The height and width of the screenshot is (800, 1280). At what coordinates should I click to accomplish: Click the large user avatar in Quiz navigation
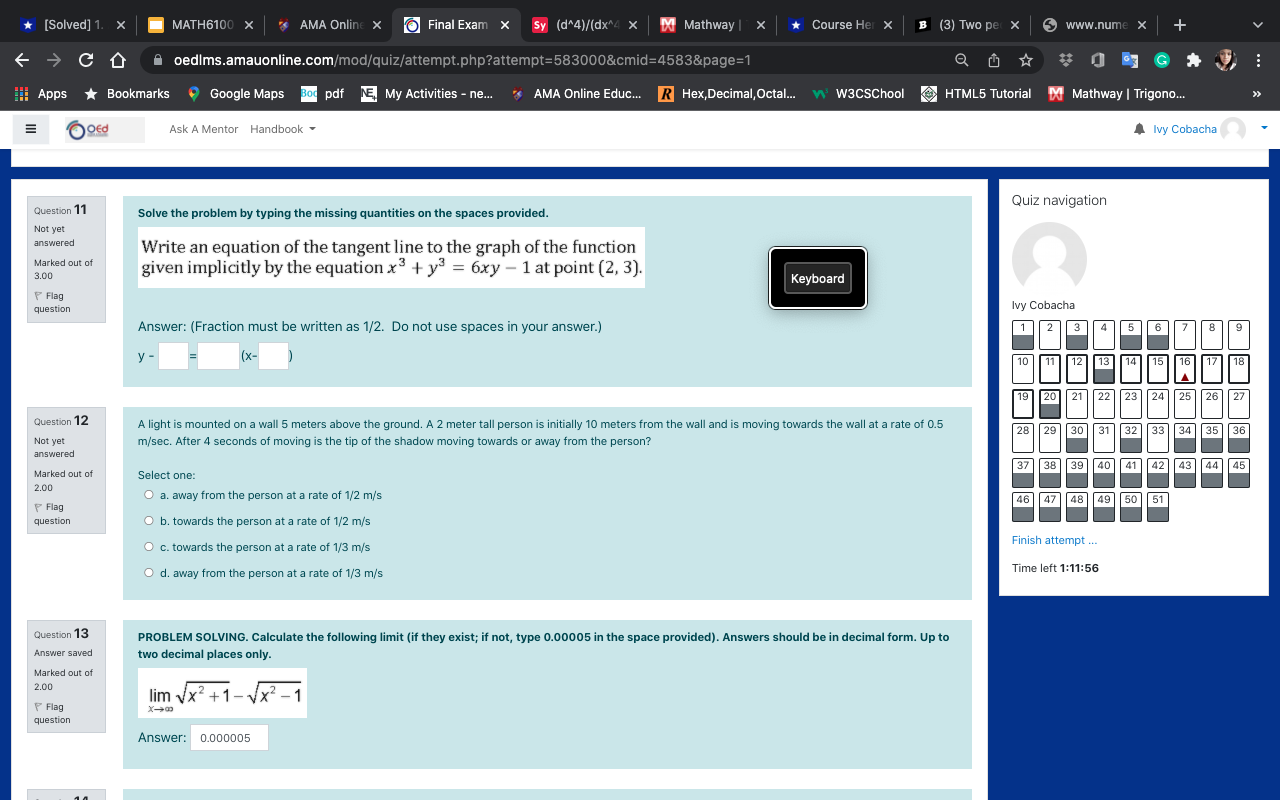[1049, 259]
